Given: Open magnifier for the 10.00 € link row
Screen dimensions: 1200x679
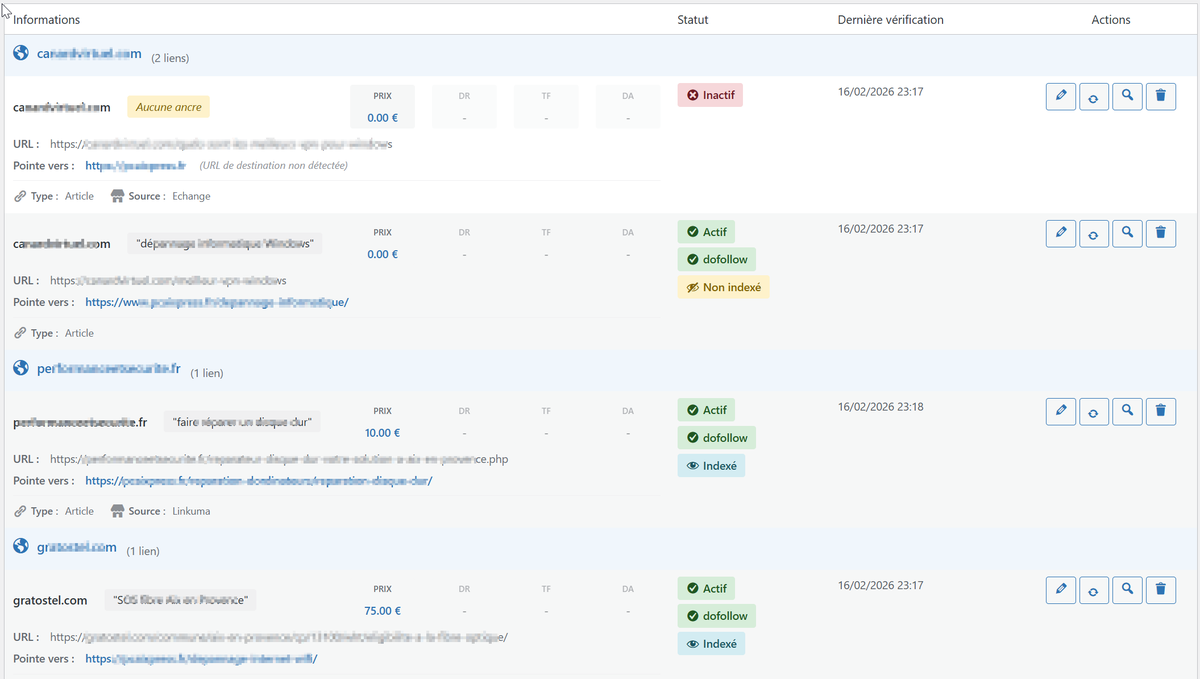Looking at the screenshot, I should [x=1127, y=411].
